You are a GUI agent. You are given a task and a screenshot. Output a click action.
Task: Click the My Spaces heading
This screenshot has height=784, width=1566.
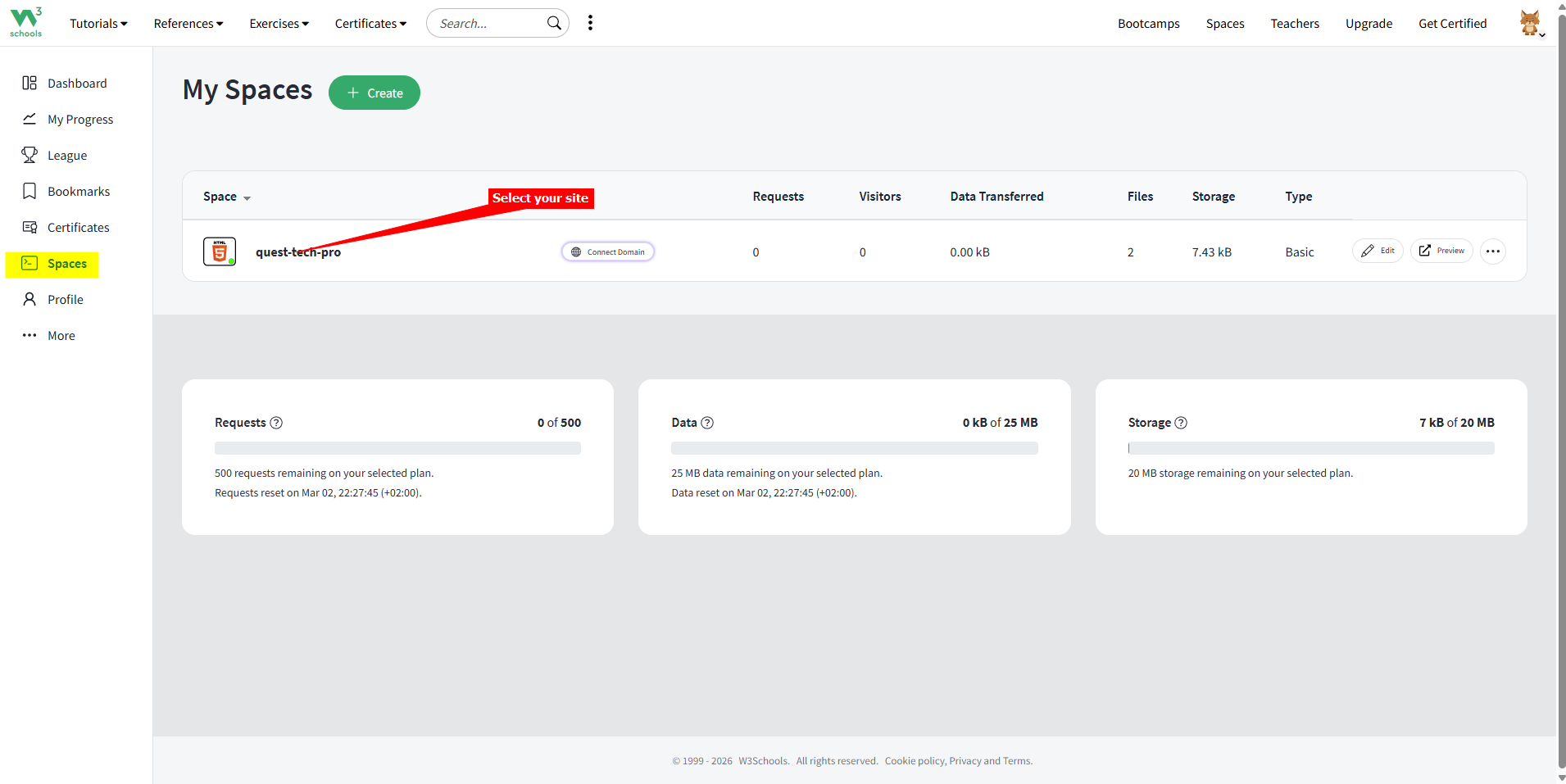pos(247,90)
